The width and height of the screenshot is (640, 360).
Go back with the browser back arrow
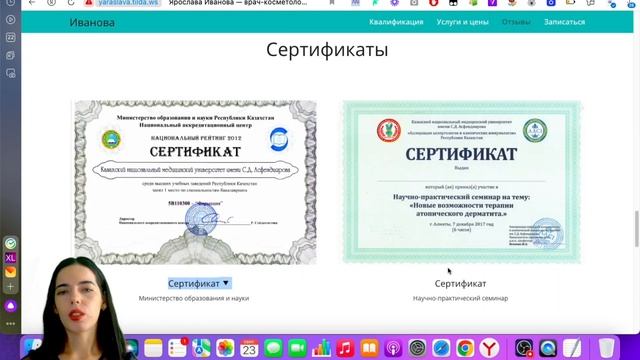[x=32, y=2]
